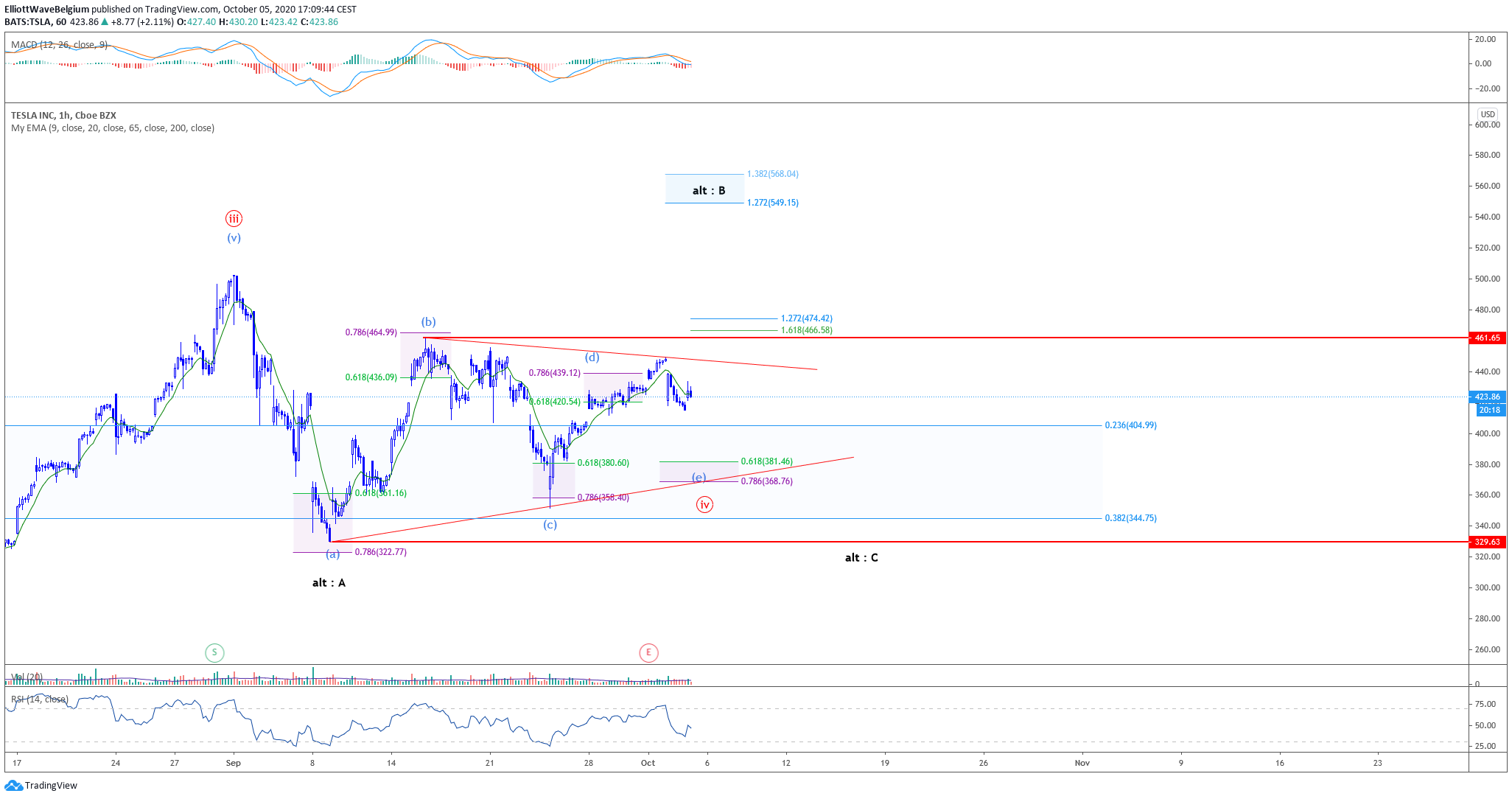Screen dimensions: 1512x799
Task: Click the 20.00 MACD axis value
Action: (1485, 39)
